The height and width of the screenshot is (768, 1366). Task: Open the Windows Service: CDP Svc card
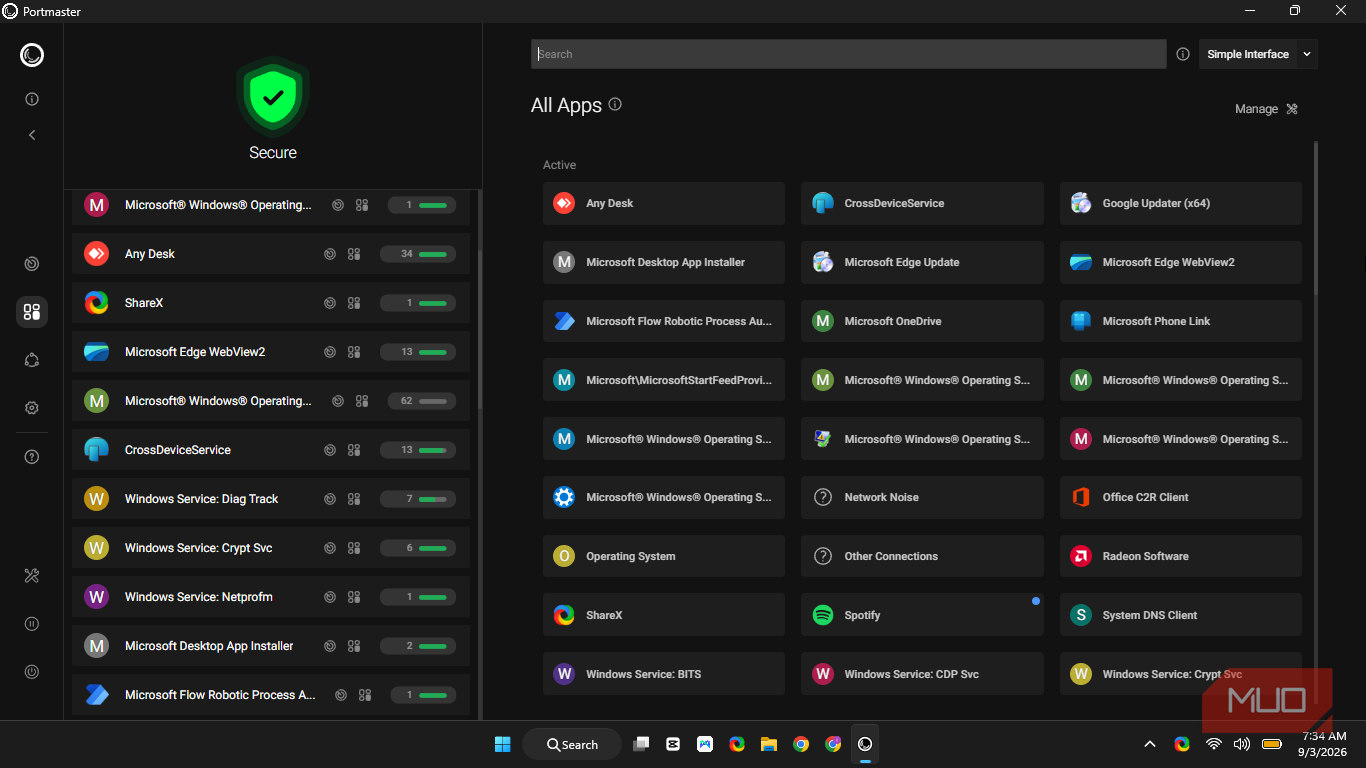point(922,674)
